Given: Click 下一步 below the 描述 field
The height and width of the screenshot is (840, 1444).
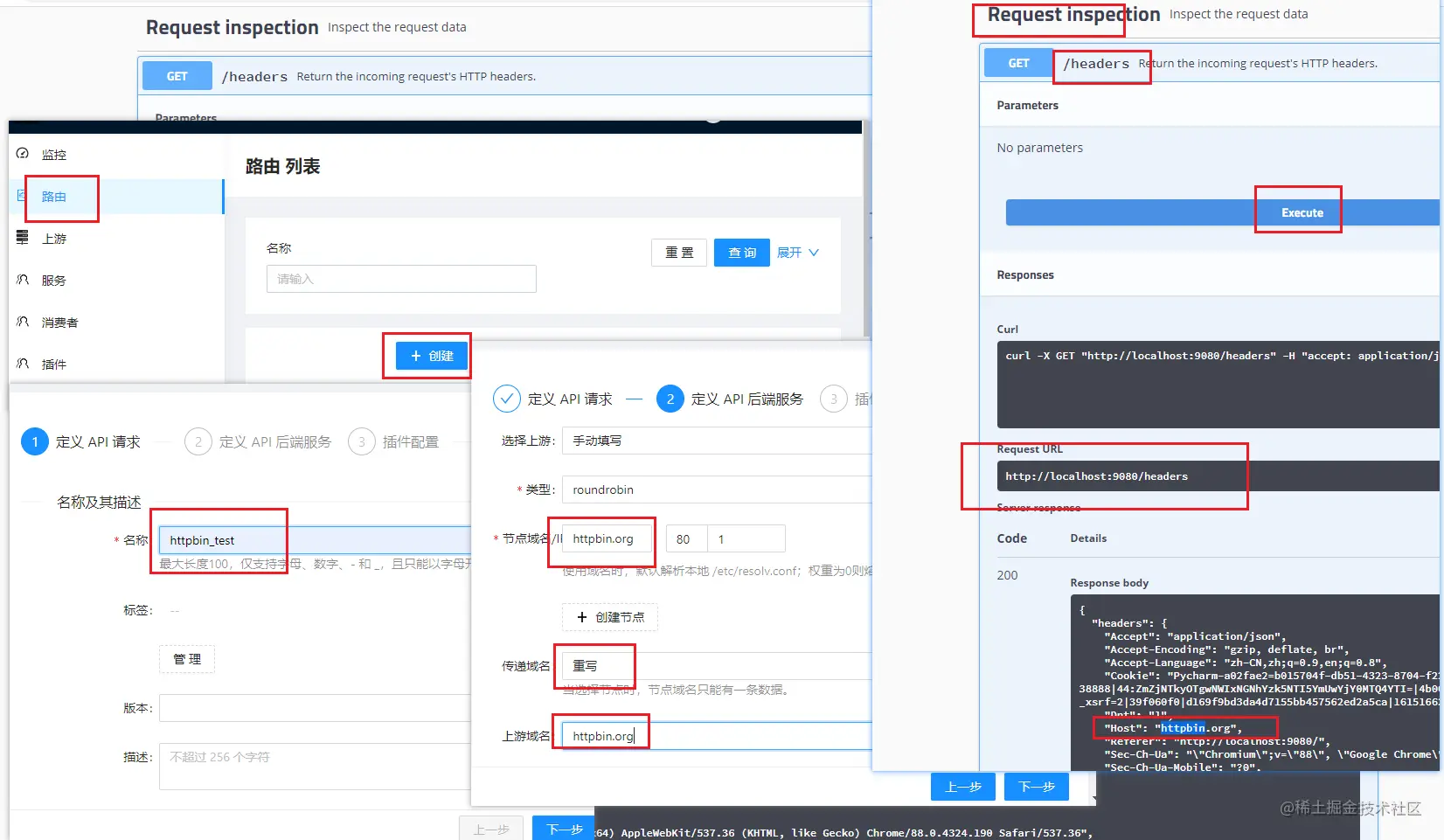Looking at the screenshot, I should click(564, 829).
